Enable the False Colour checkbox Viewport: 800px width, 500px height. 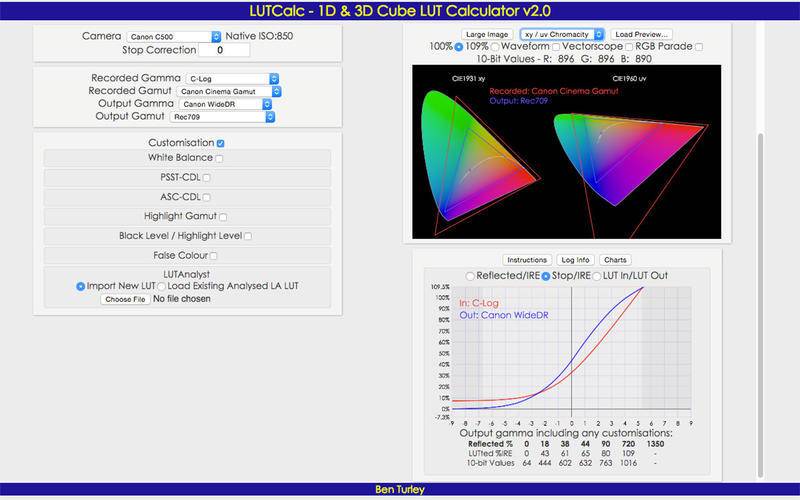pos(213,256)
